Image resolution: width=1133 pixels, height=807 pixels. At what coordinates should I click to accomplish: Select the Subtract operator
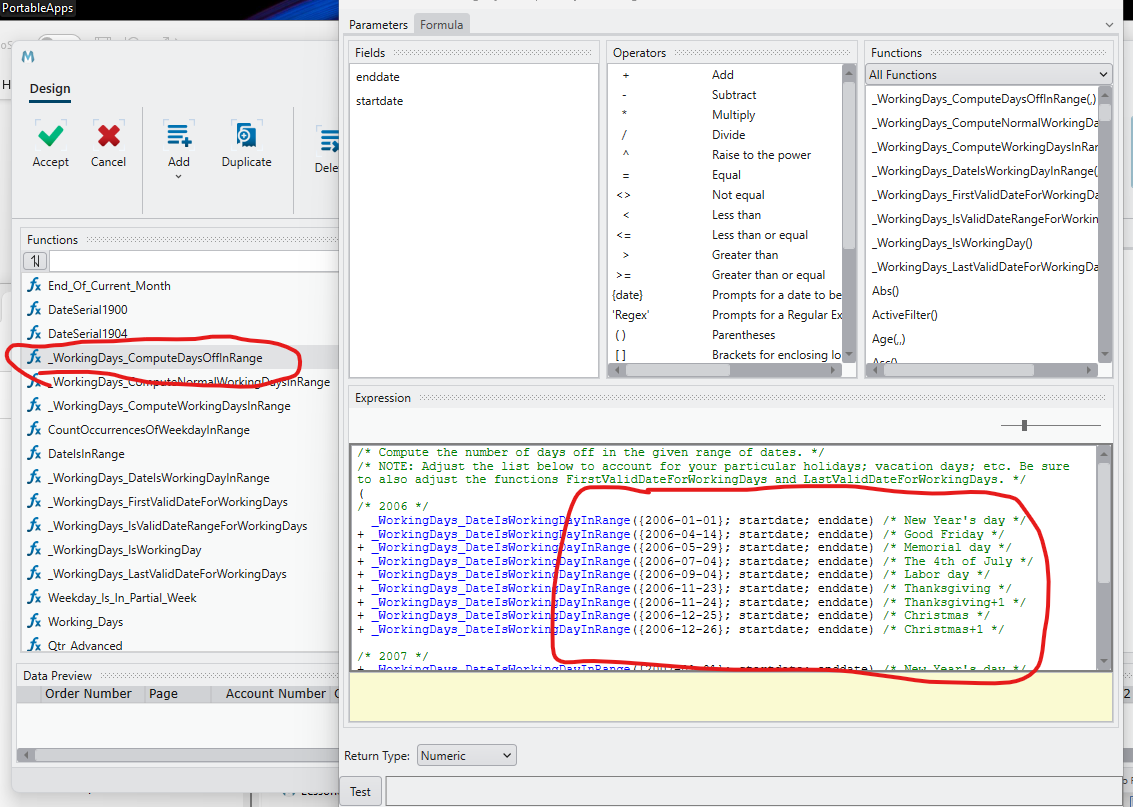[725, 95]
